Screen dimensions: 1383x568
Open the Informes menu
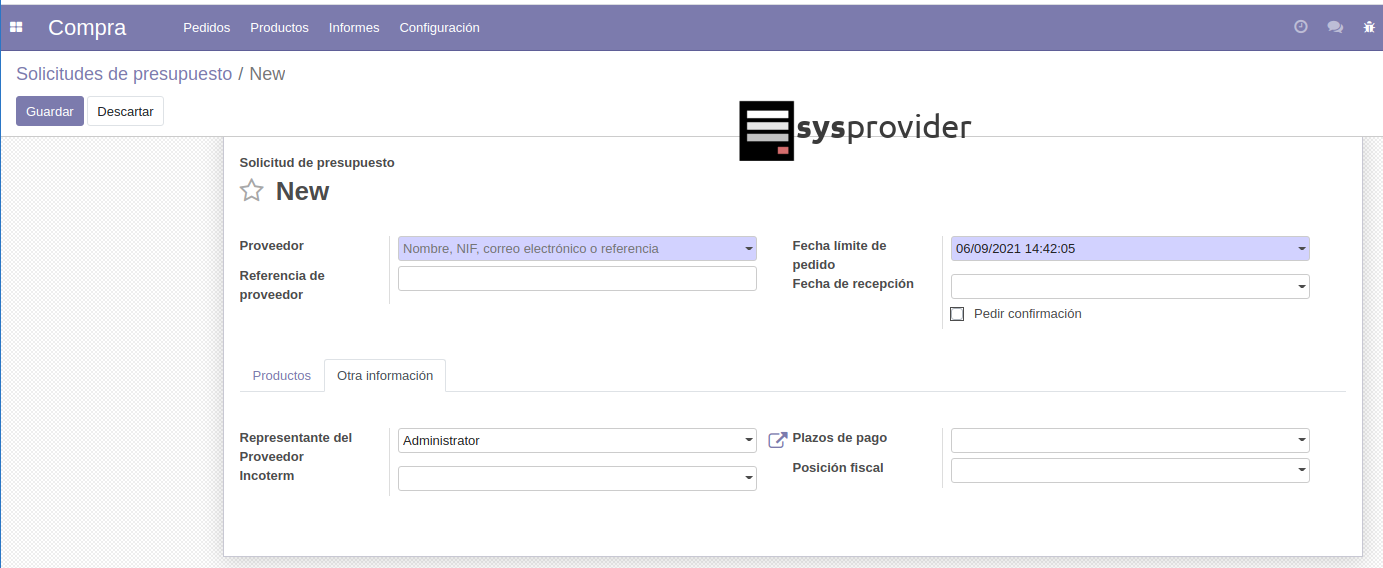[354, 27]
